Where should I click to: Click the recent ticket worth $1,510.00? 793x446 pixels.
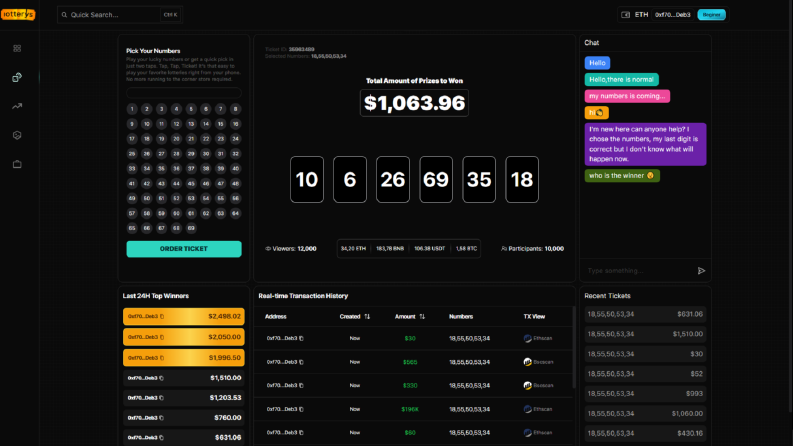[645, 334]
